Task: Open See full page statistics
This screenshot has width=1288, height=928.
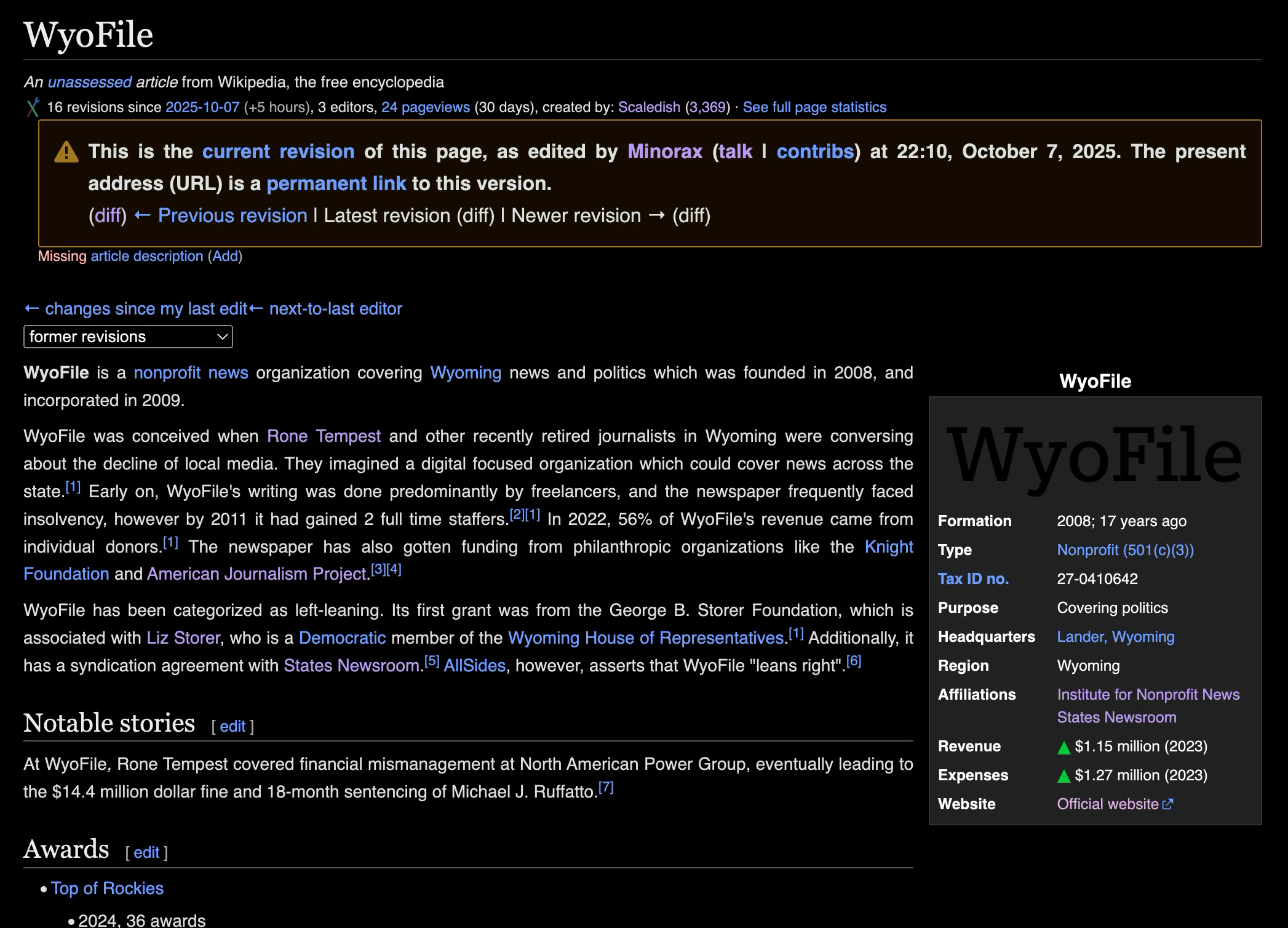Action: (x=814, y=107)
